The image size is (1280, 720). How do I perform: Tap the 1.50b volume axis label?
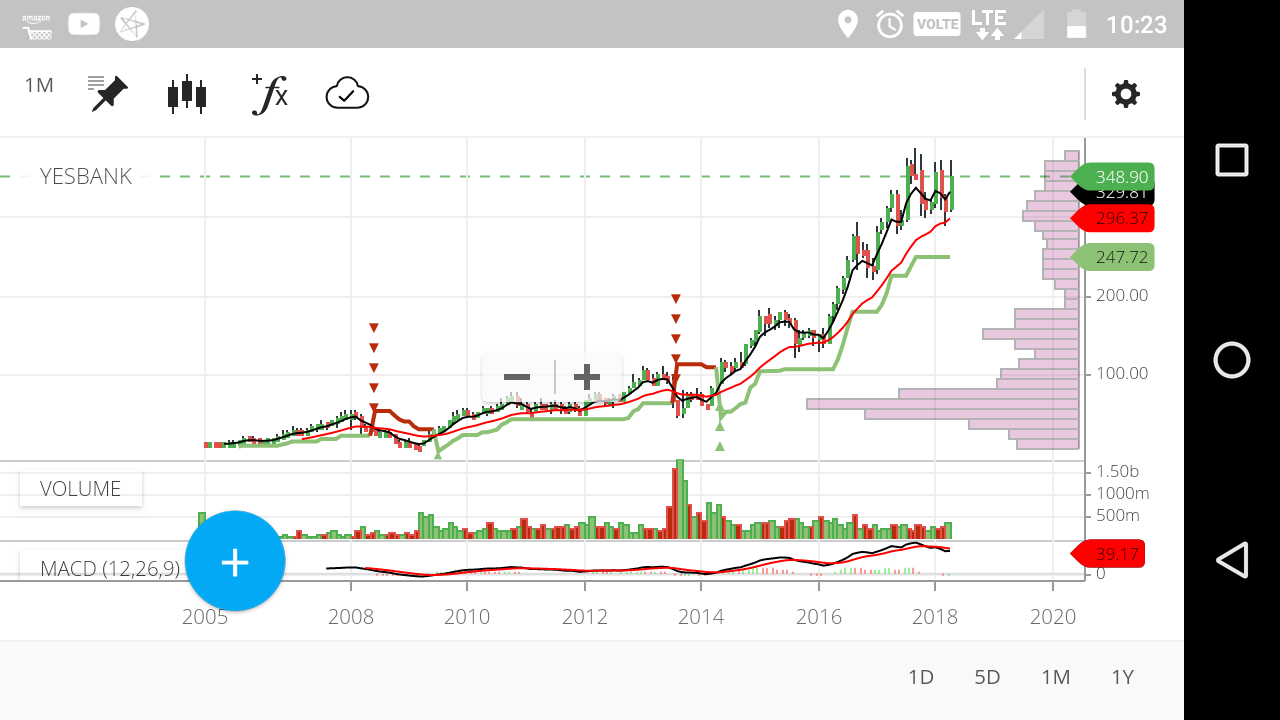[x=1118, y=471]
